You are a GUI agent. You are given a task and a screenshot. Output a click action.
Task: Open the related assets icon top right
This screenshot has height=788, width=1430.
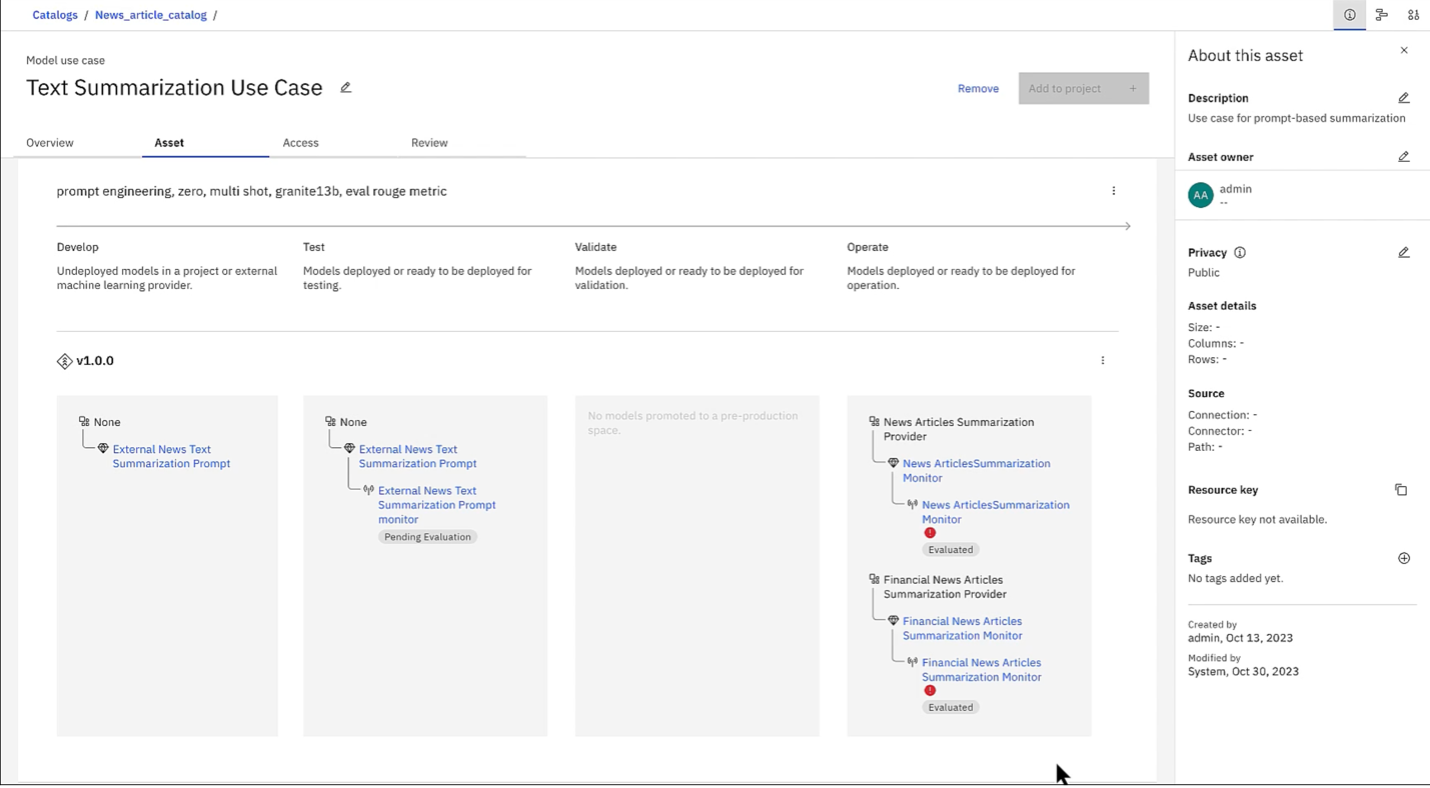click(1413, 15)
